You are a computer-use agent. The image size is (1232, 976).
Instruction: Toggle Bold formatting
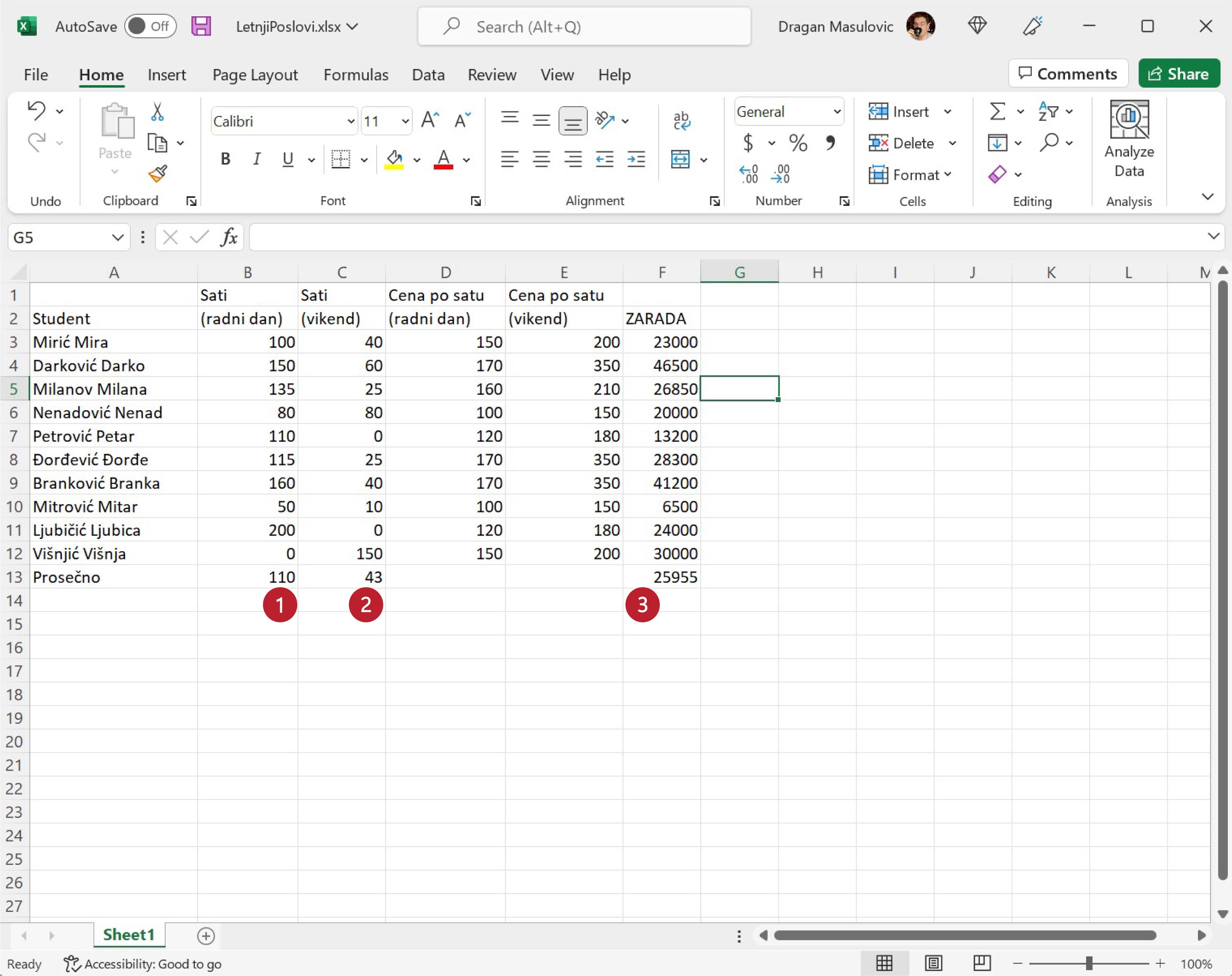[x=225, y=159]
